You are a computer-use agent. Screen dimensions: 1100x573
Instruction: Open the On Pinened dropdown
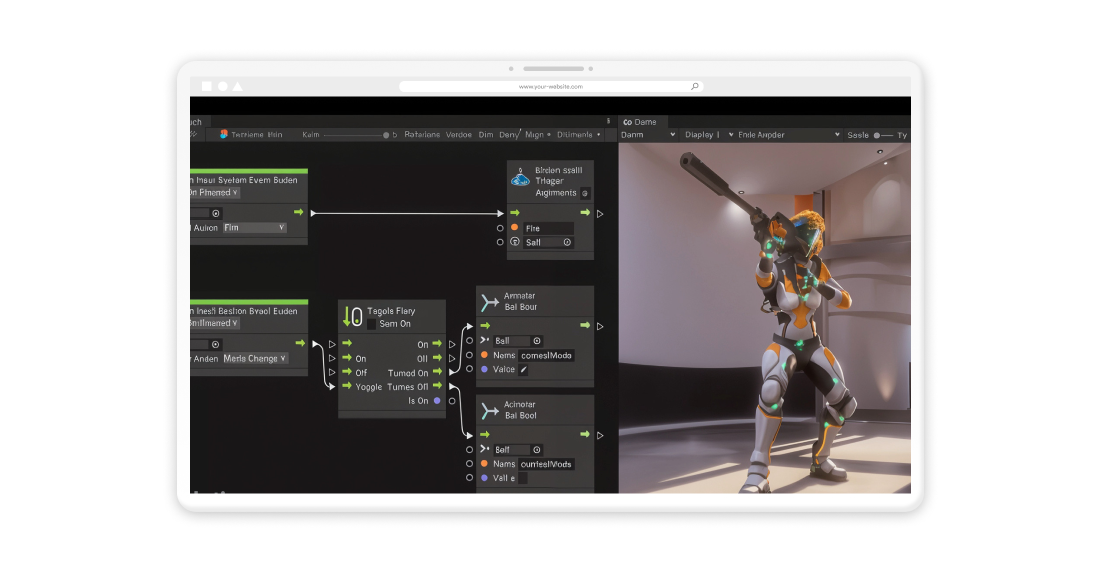point(214,192)
